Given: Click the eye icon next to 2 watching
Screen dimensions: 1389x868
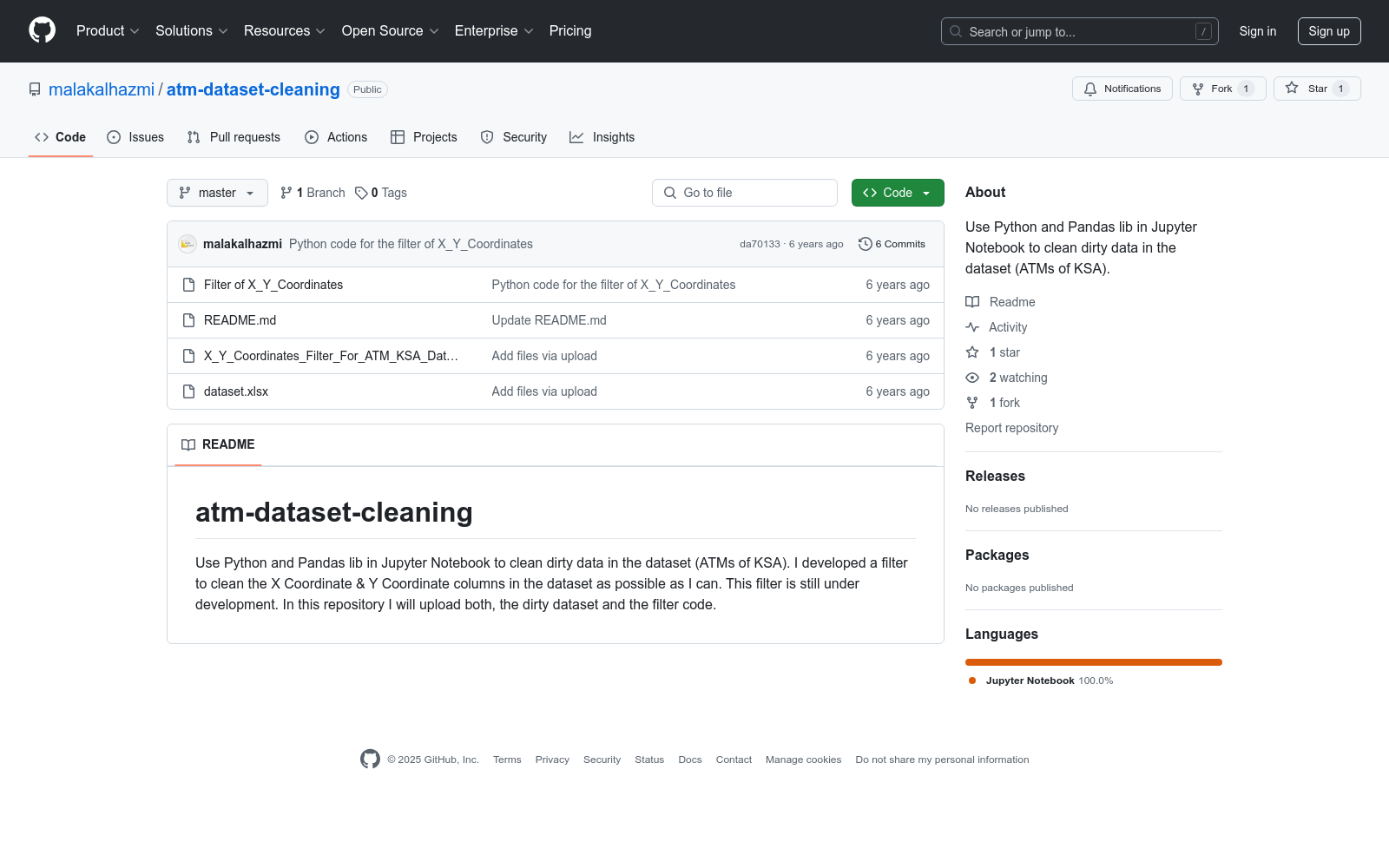Looking at the screenshot, I should 972,378.
